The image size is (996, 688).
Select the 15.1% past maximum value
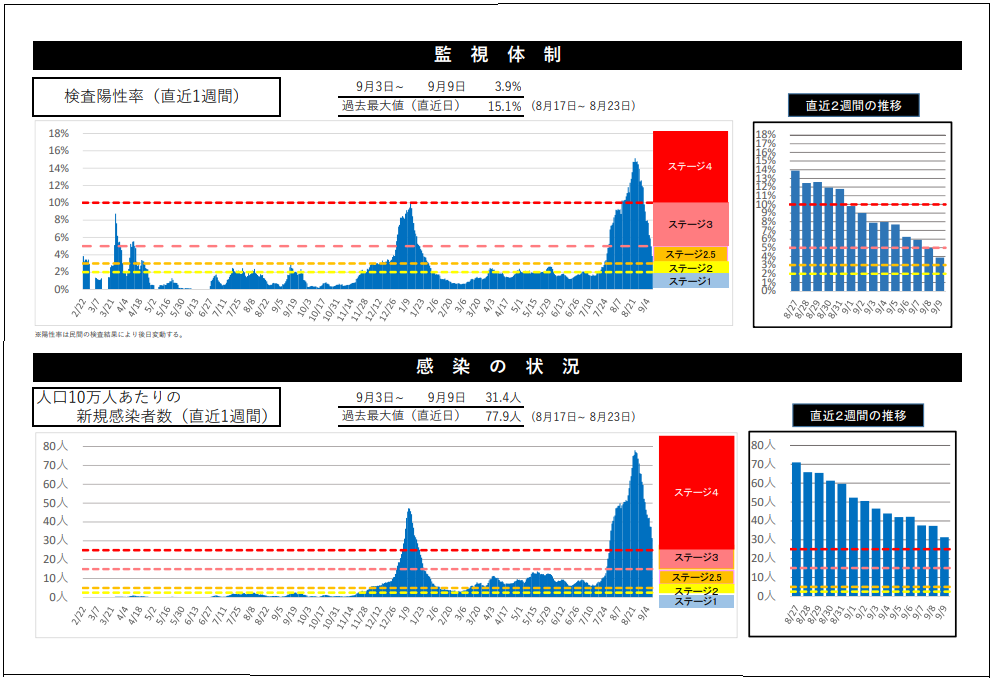point(504,106)
